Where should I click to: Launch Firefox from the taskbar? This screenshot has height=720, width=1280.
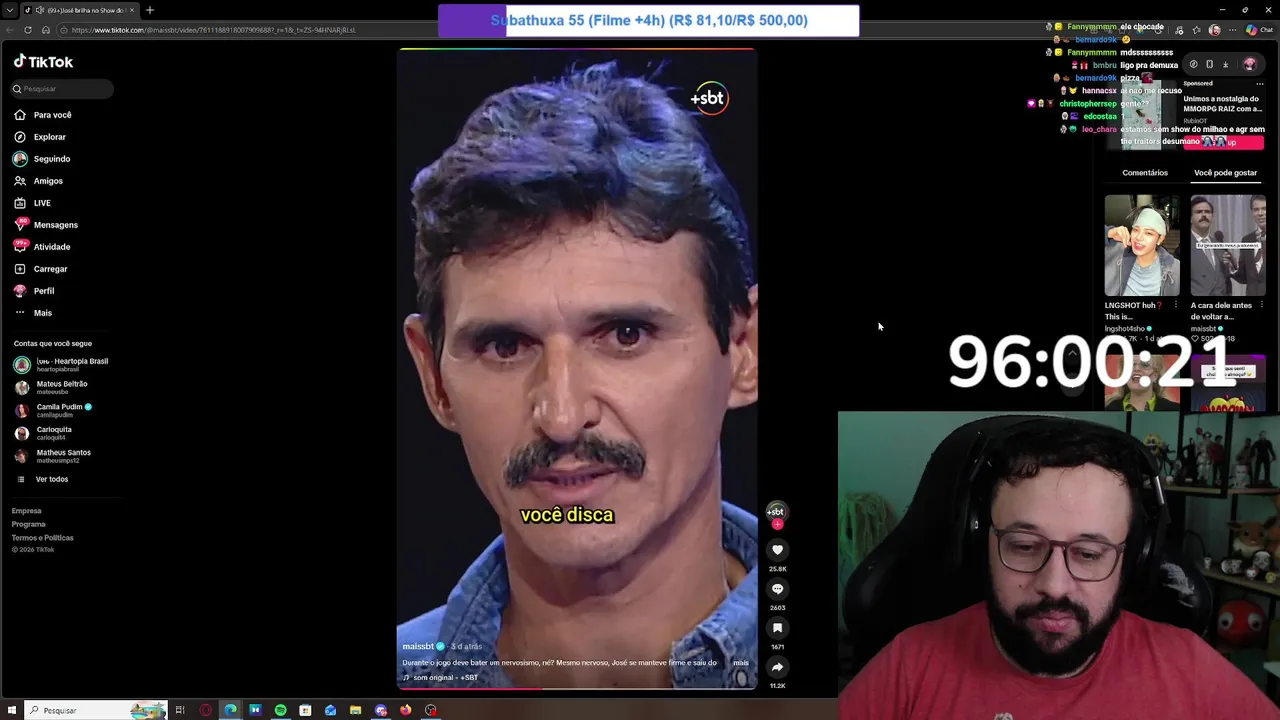405,710
